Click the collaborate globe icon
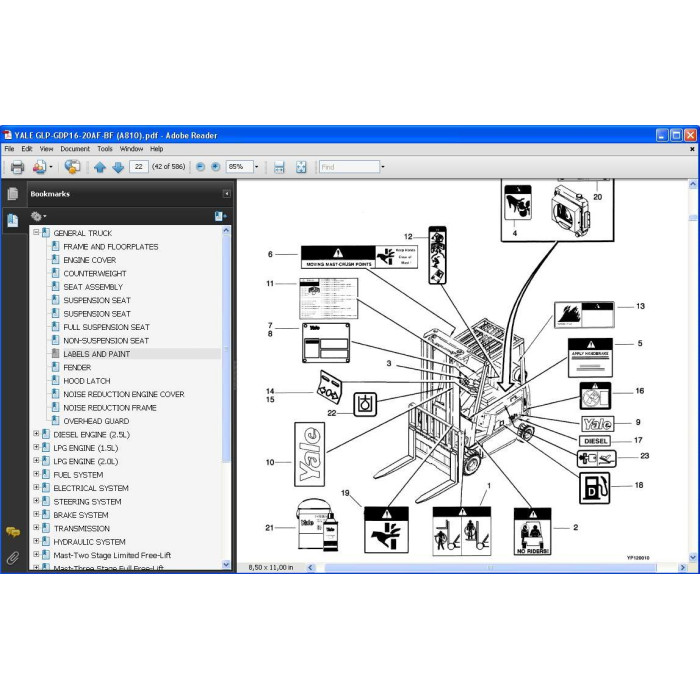 coord(72,167)
